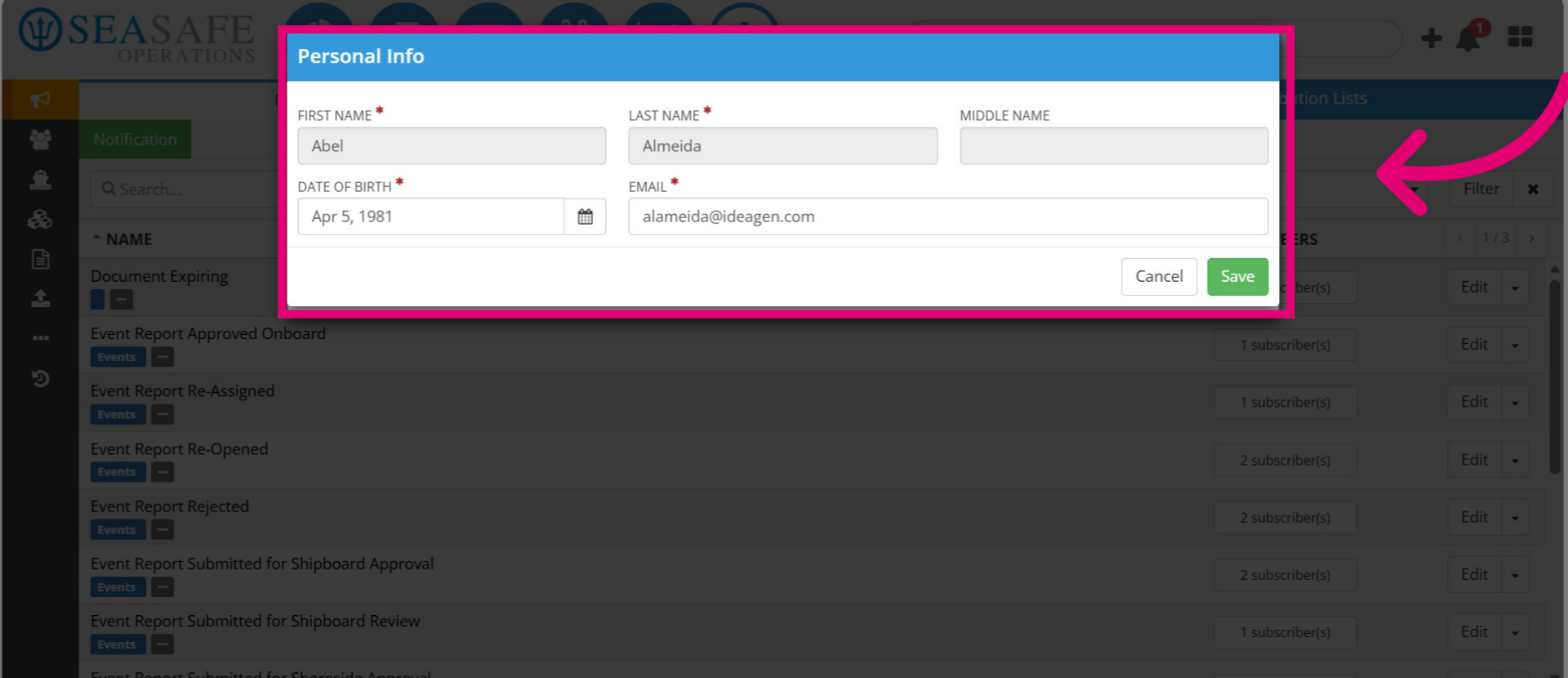The width and height of the screenshot is (1568, 678).
Task: Save the Personal Info changes
Action: (x=1237, y=276)
